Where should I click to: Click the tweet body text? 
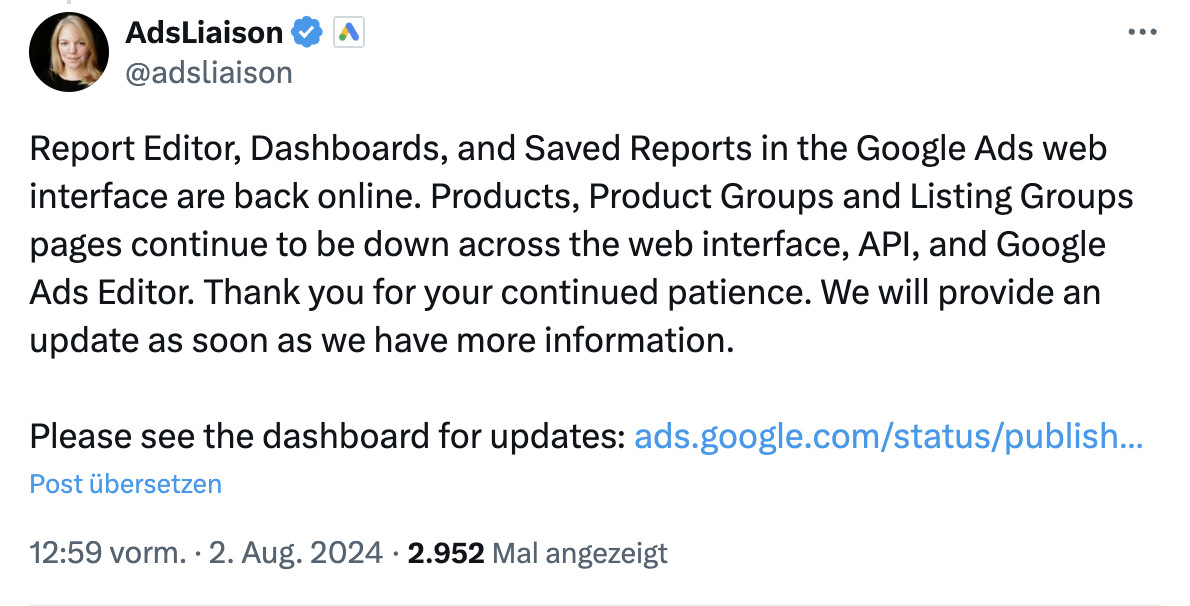pyautogui.click(x=570, y=243)
